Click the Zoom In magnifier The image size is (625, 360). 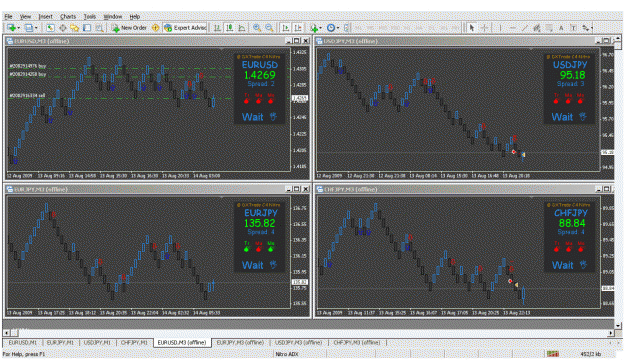click(x=257, y=28)
